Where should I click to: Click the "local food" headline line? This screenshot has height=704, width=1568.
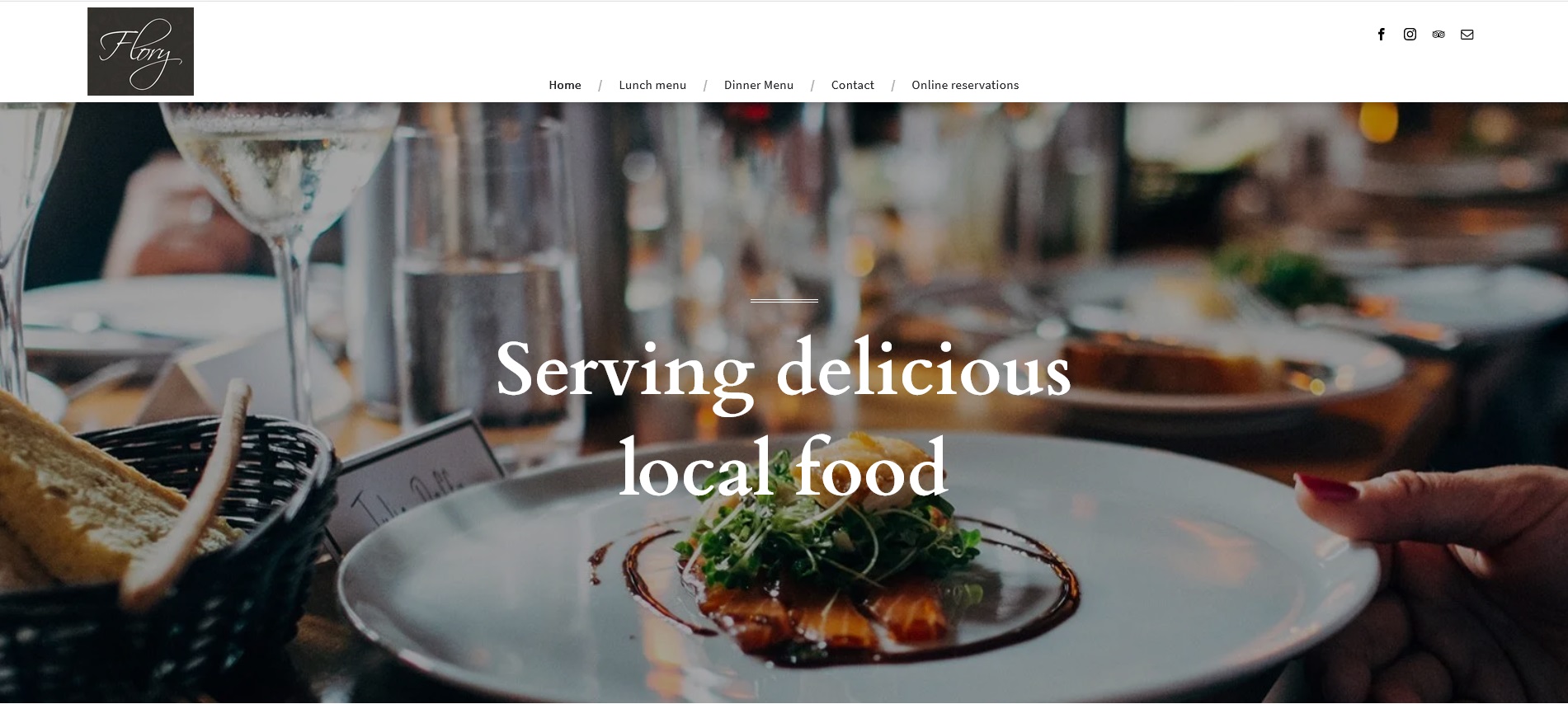click(x=784, y=468)
